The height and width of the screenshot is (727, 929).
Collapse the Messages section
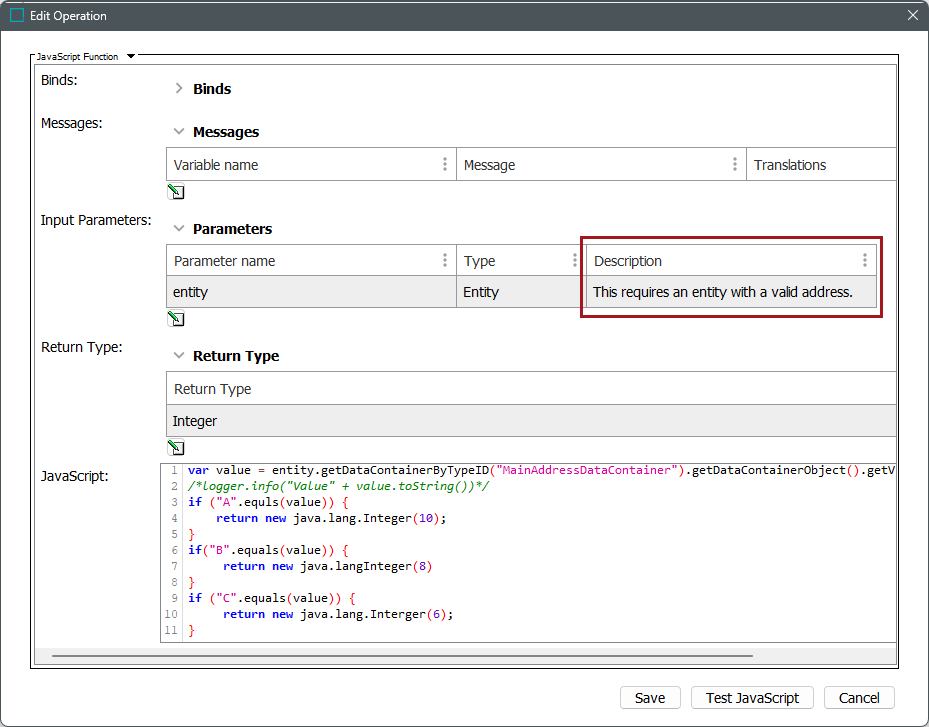[x=179, y=132]
